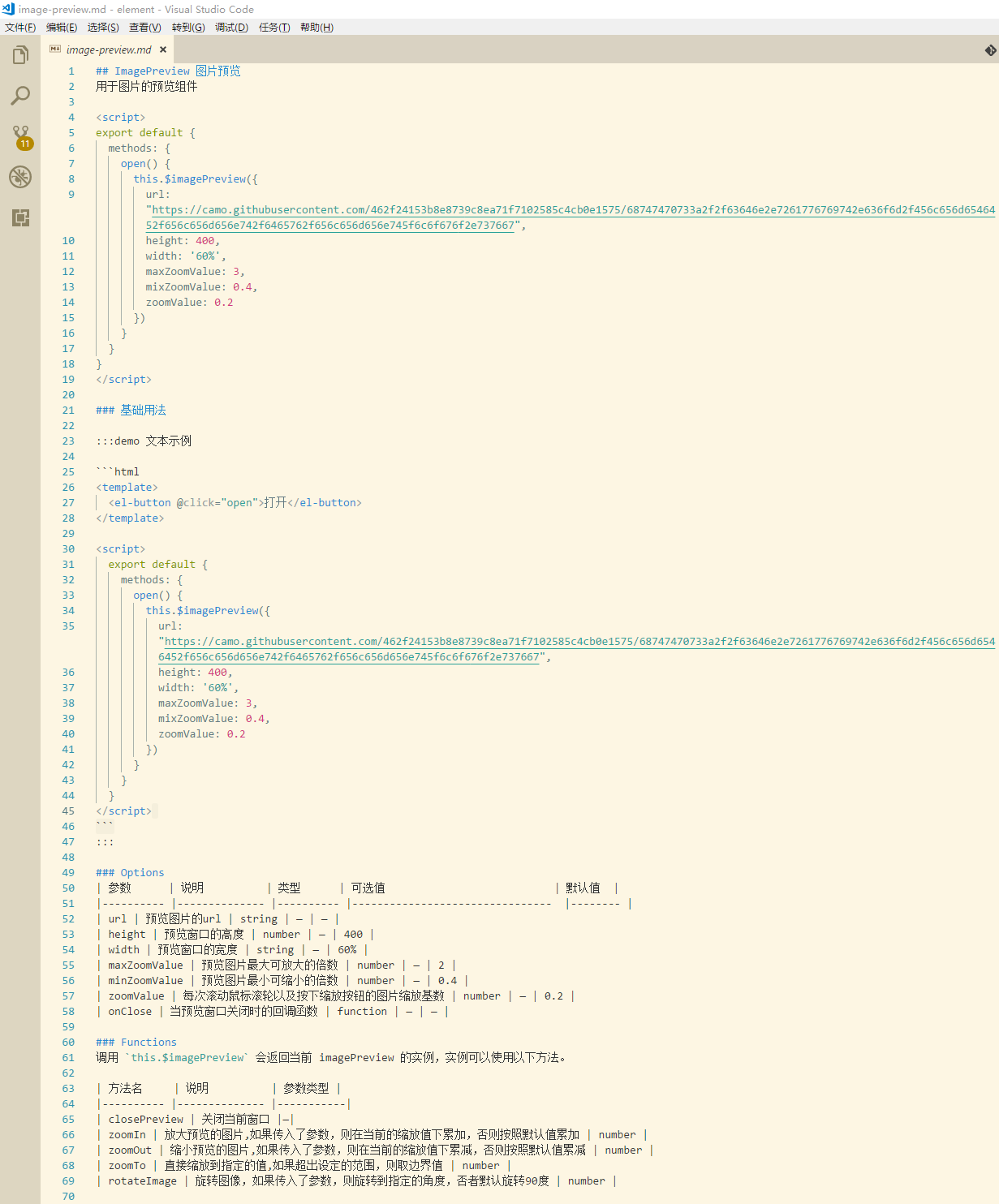Click line number 60 in the gutter
The image size is (999, 1204).
pyautogui.click(x=68, y=1043)
